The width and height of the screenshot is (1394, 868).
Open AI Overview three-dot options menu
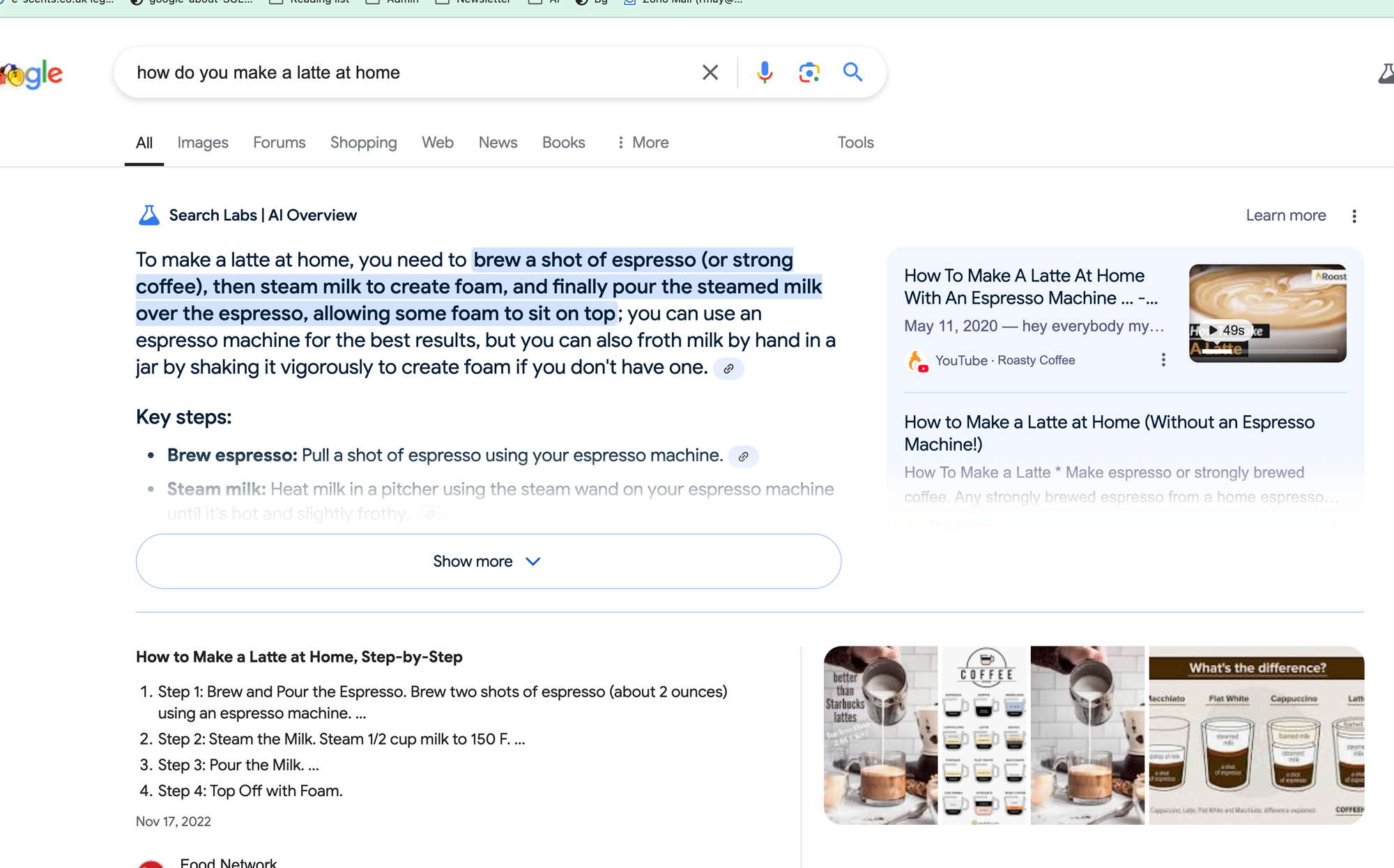[x=1354, y=216]
